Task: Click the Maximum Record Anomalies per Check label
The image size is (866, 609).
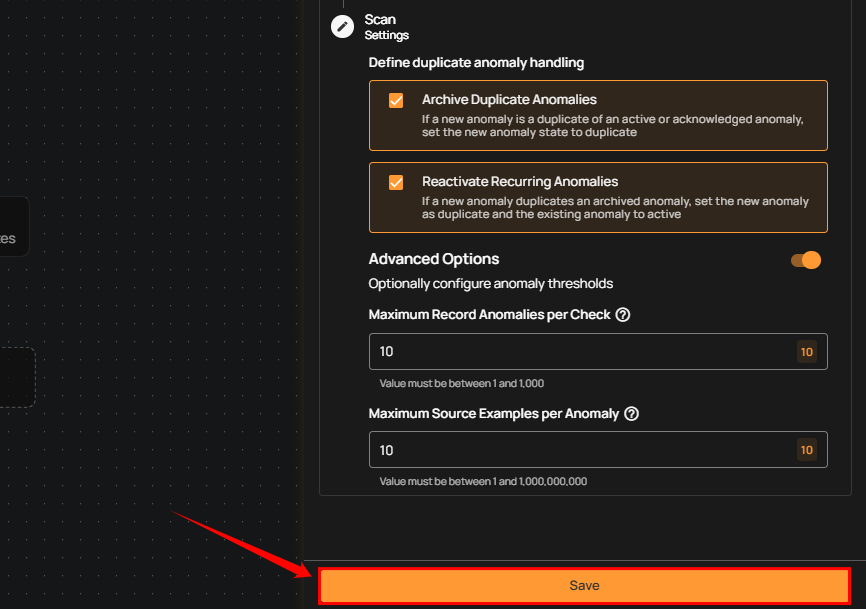Action: (489, 315)
